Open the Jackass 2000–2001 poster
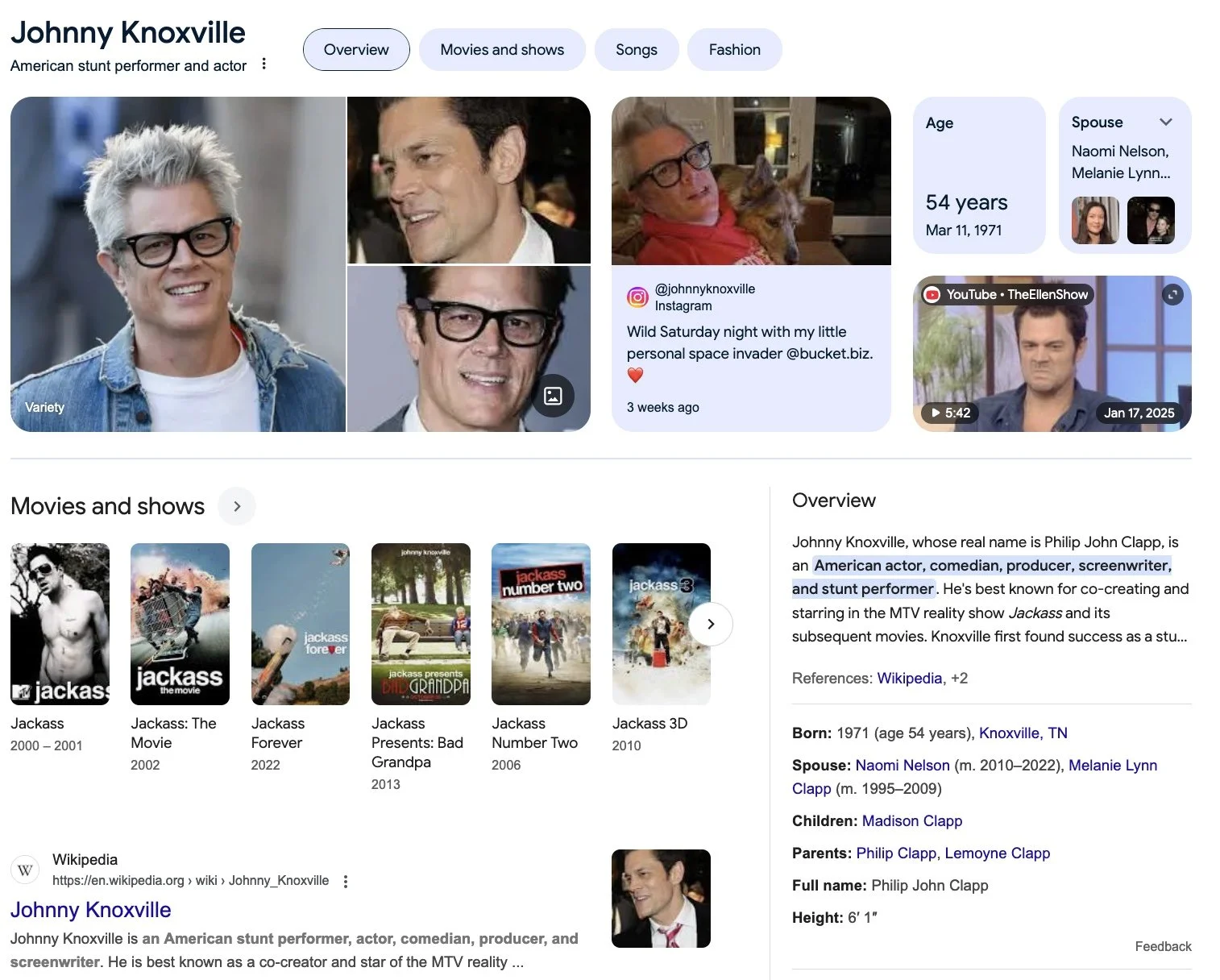Screen dimensions: 1220x980 pyautogui.click(x=60, y=624)
